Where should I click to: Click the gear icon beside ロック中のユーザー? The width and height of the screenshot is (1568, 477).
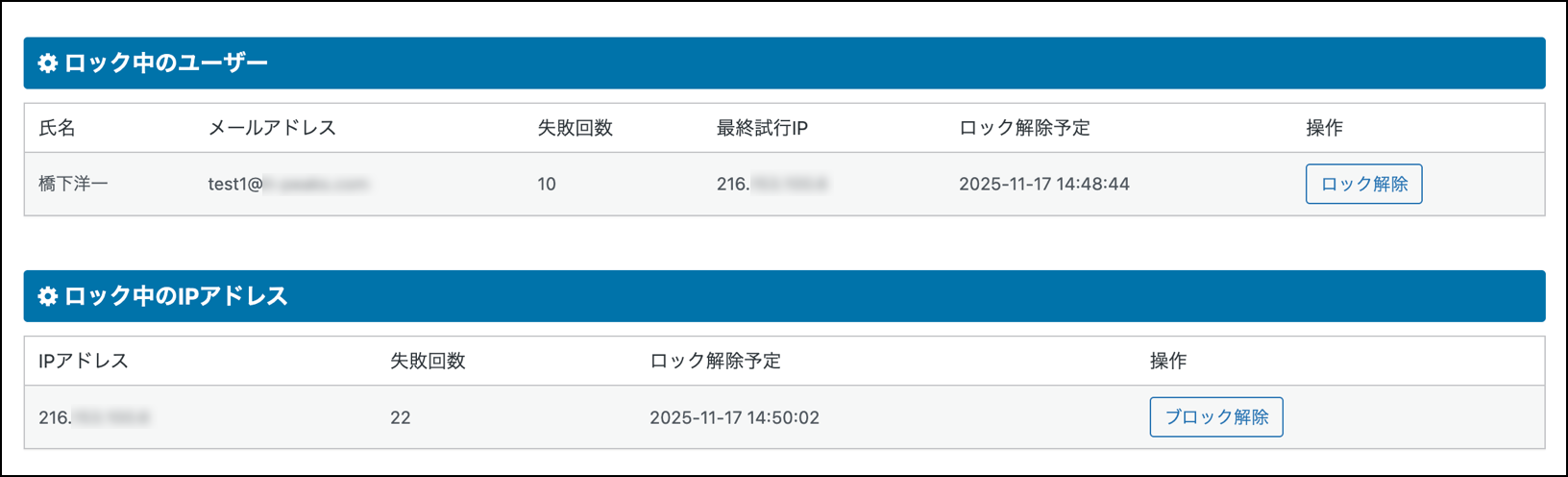[48, 63]
